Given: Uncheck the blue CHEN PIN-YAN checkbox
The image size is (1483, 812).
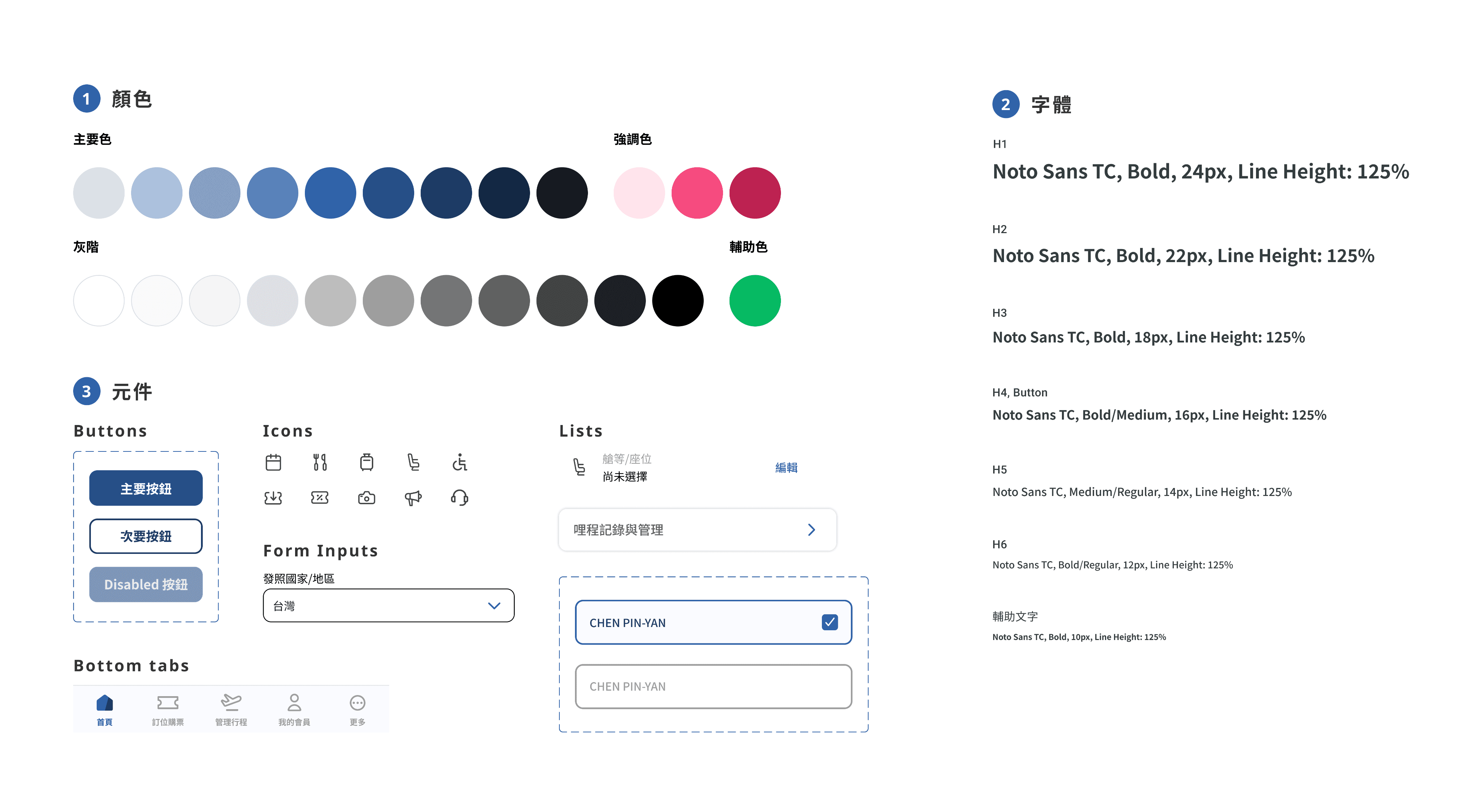Looking at the screenshot, I should (829, 622).
